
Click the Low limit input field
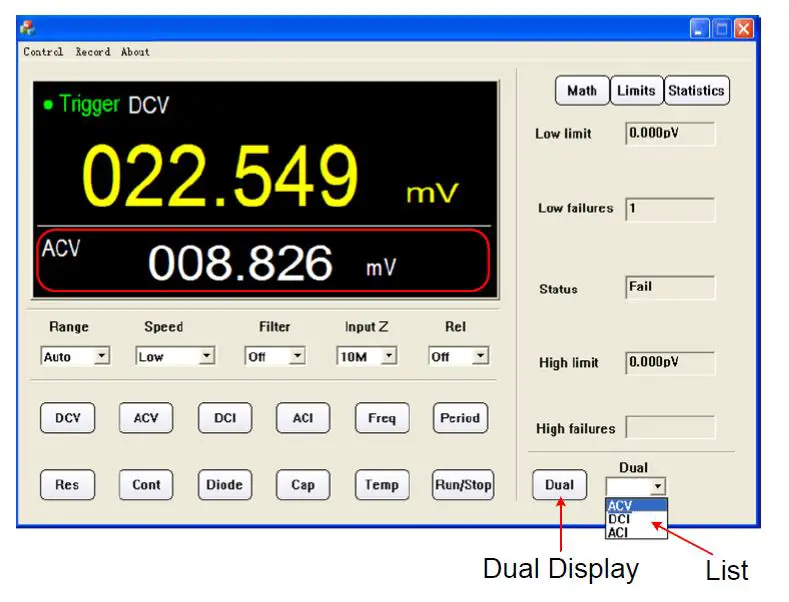coord(670,134)
